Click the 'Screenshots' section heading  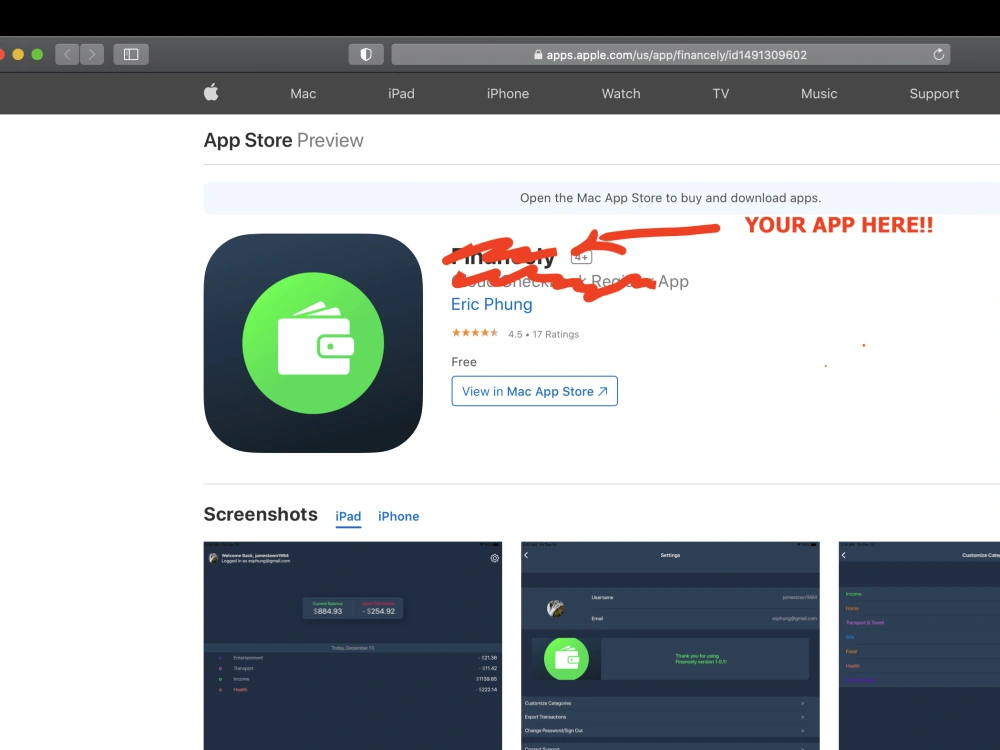(260, 514)
